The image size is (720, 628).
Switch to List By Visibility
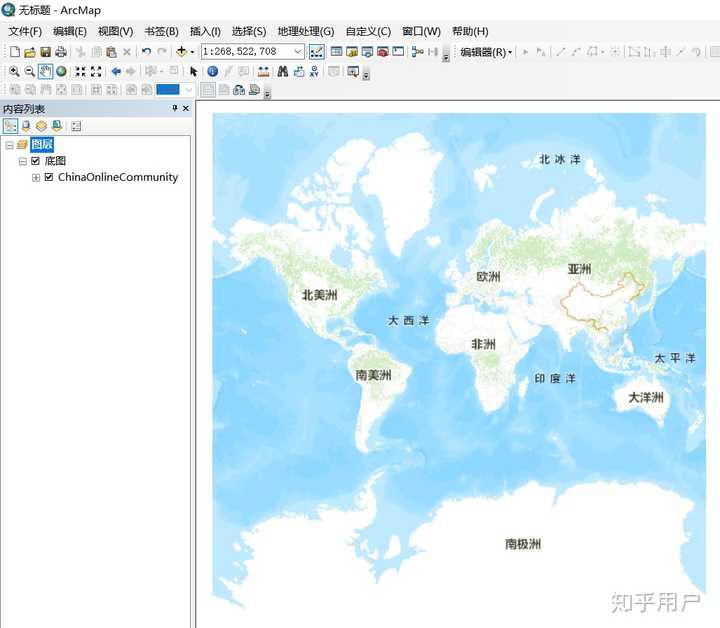click(41, 126)
